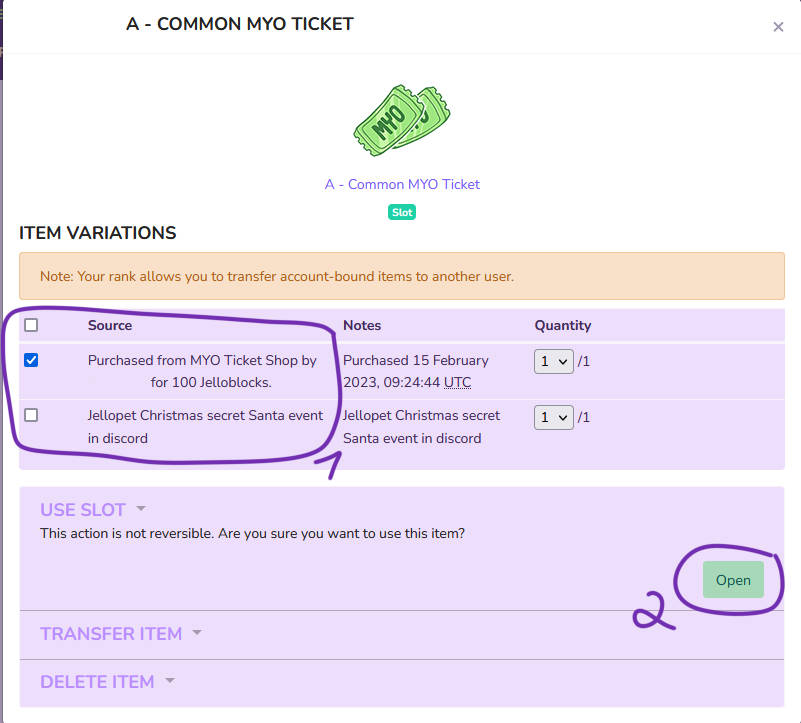Close the Common MYO Ticket dialog
The width and height of the screenshot is (801, 723).
point(778,27)
